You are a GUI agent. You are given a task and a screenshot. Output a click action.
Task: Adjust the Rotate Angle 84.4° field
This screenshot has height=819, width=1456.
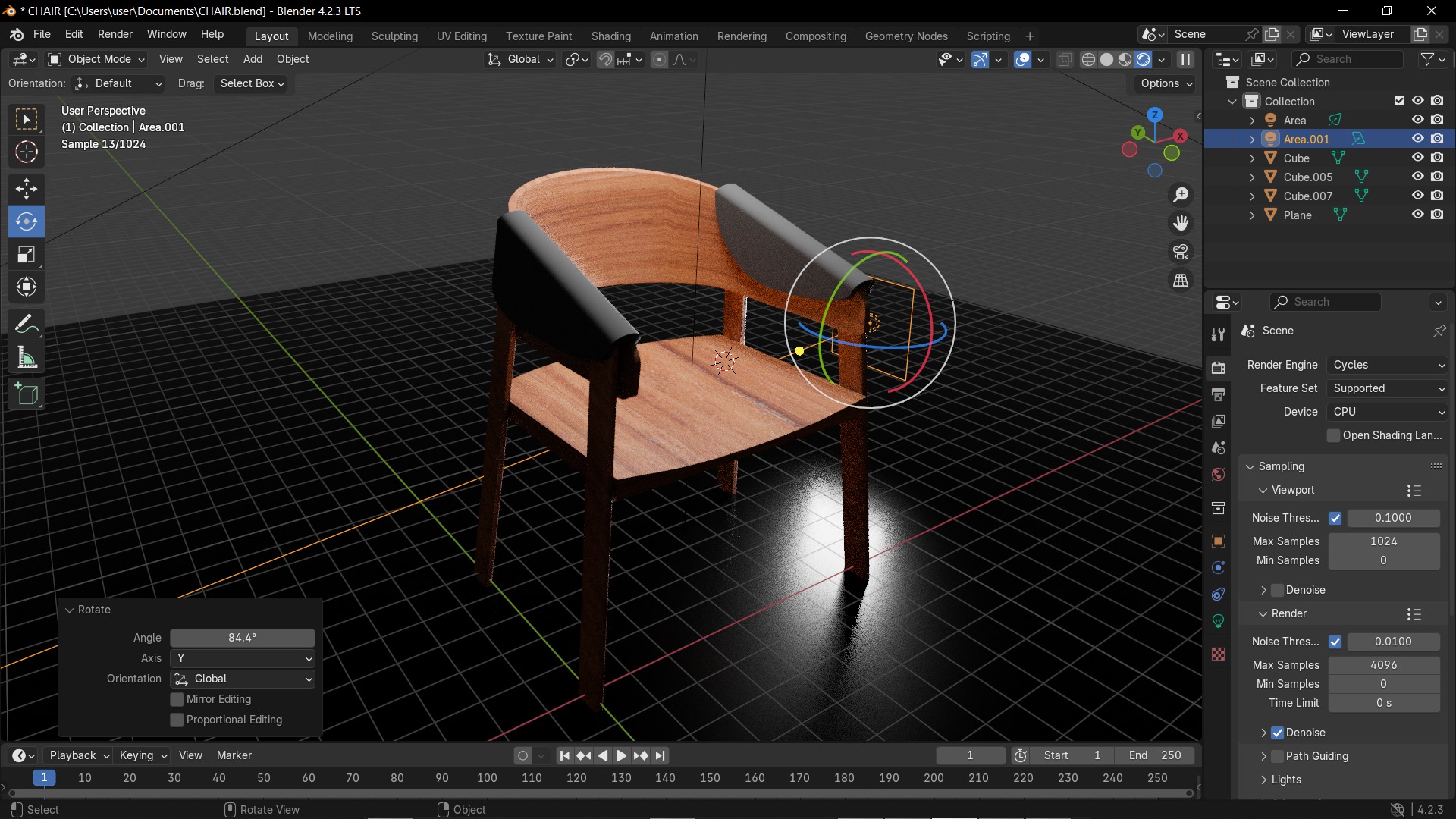point(243,638)
